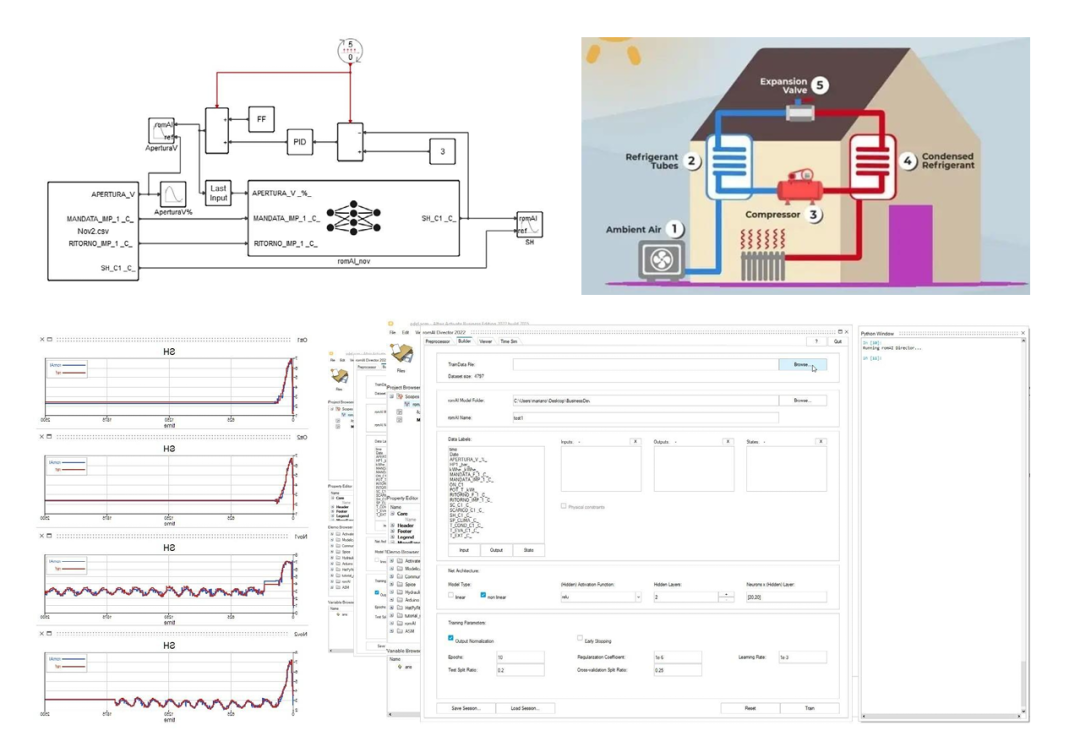Screen dimensions: 1080x747
Task: Click the Refrigerant Tubes number 2 circle
Action: 691,161
